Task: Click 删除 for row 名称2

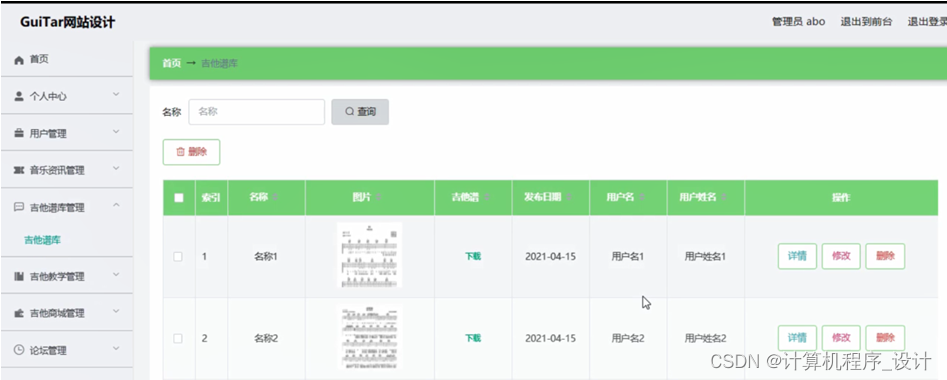Action: click(885, 338)
